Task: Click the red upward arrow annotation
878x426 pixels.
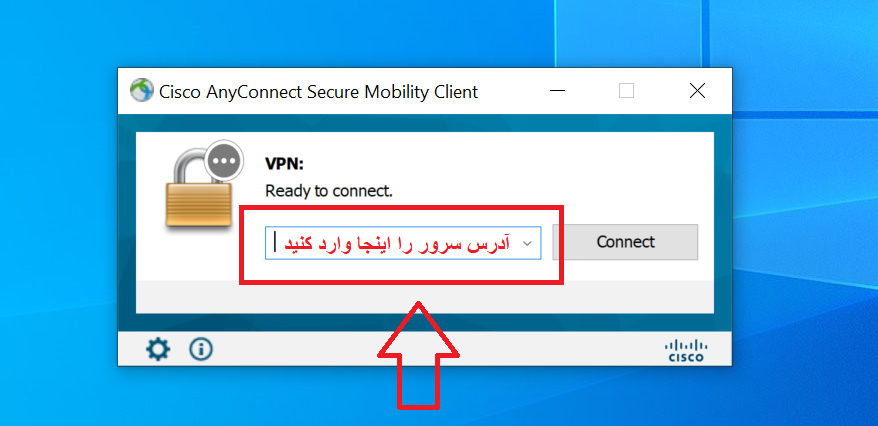Action: 418,355
